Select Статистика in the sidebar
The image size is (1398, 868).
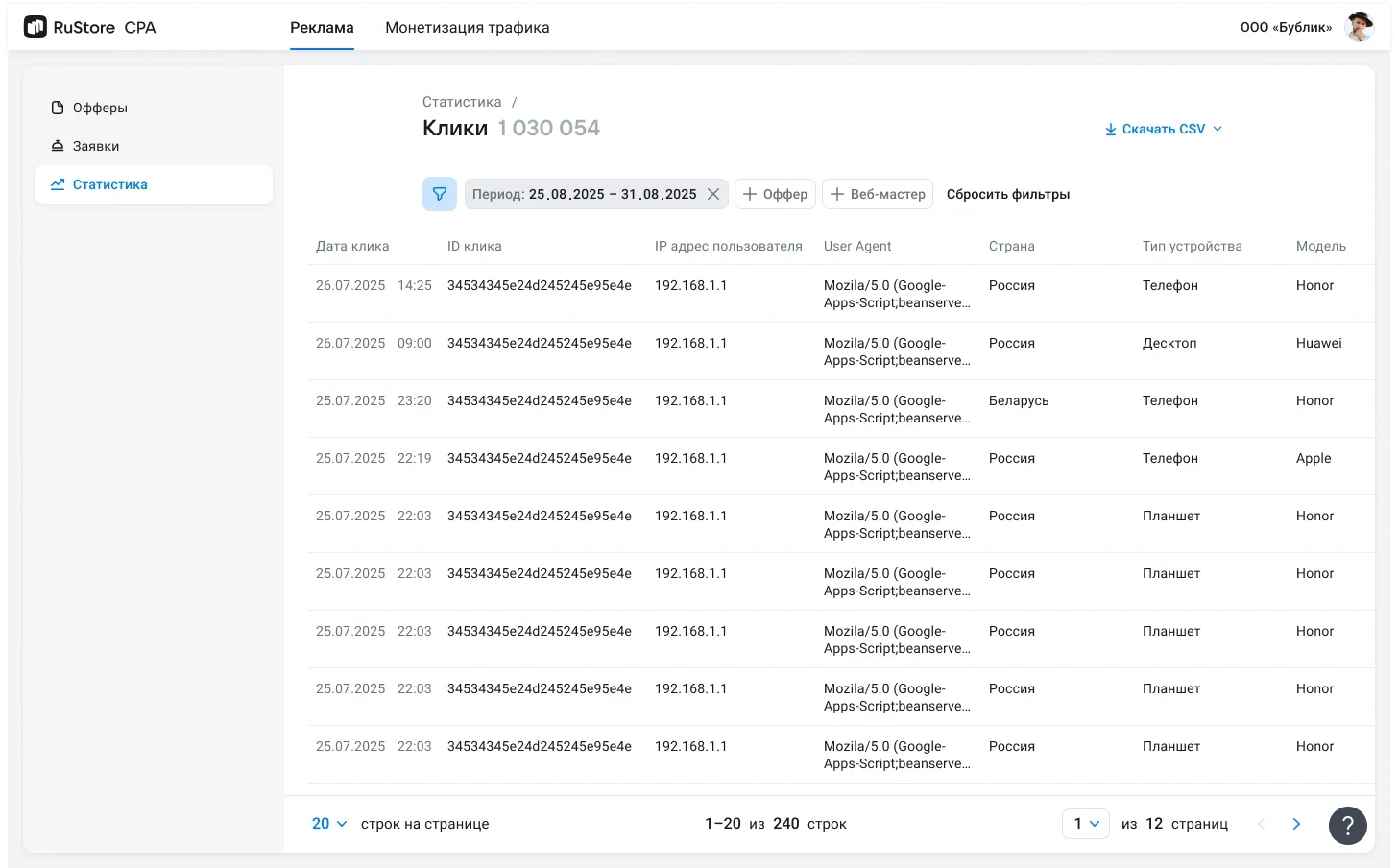(x=109, y=184)
